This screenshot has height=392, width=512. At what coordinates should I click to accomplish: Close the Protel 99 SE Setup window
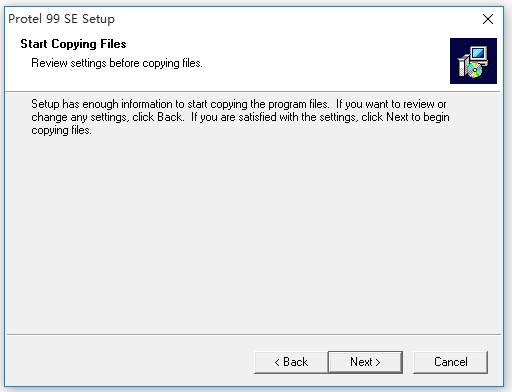point(488,19)
